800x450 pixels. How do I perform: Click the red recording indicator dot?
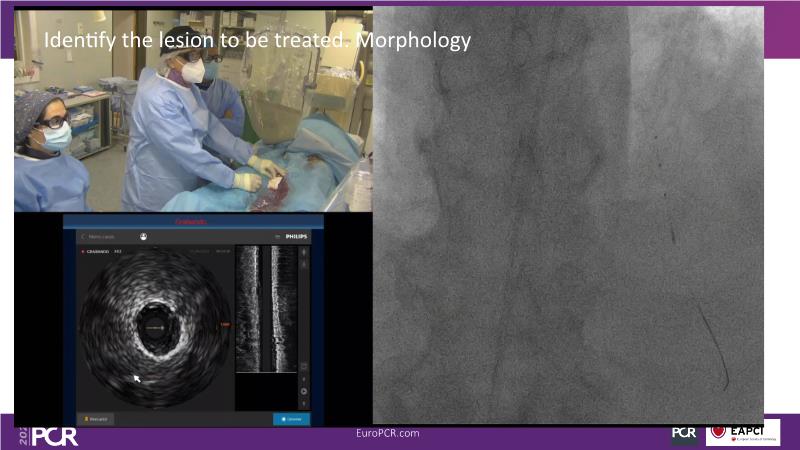(x=81, y=252)
